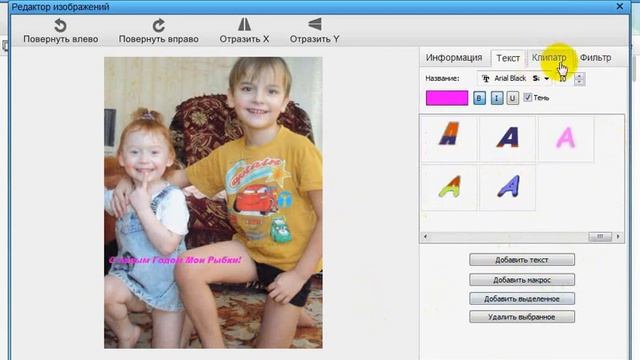Toggle the Тень shadow checkbox
640x360 pixels.
click(528, 97)
